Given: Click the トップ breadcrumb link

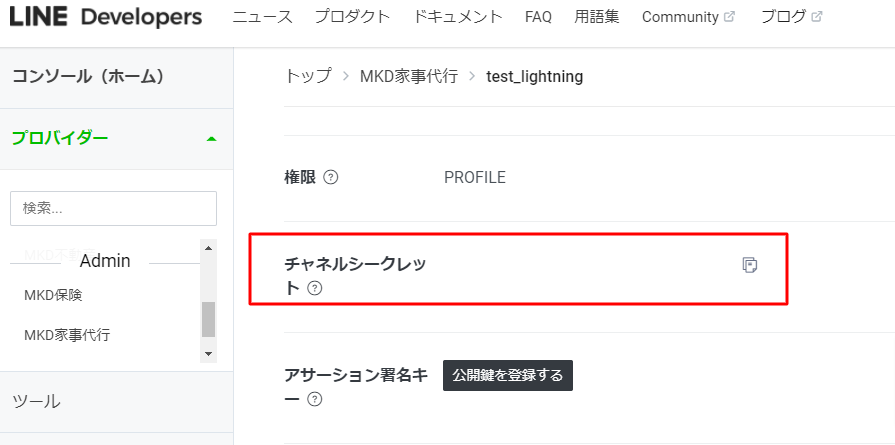Looking at the screenshot, I should (x=308, y=76).
